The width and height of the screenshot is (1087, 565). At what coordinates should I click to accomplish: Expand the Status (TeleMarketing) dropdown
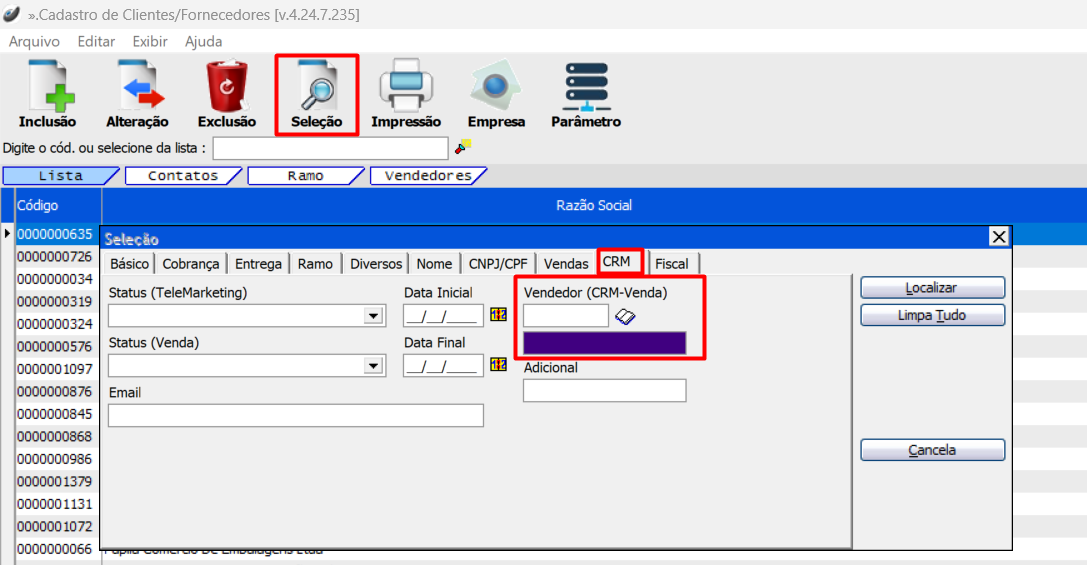click(x=373, y=316)
